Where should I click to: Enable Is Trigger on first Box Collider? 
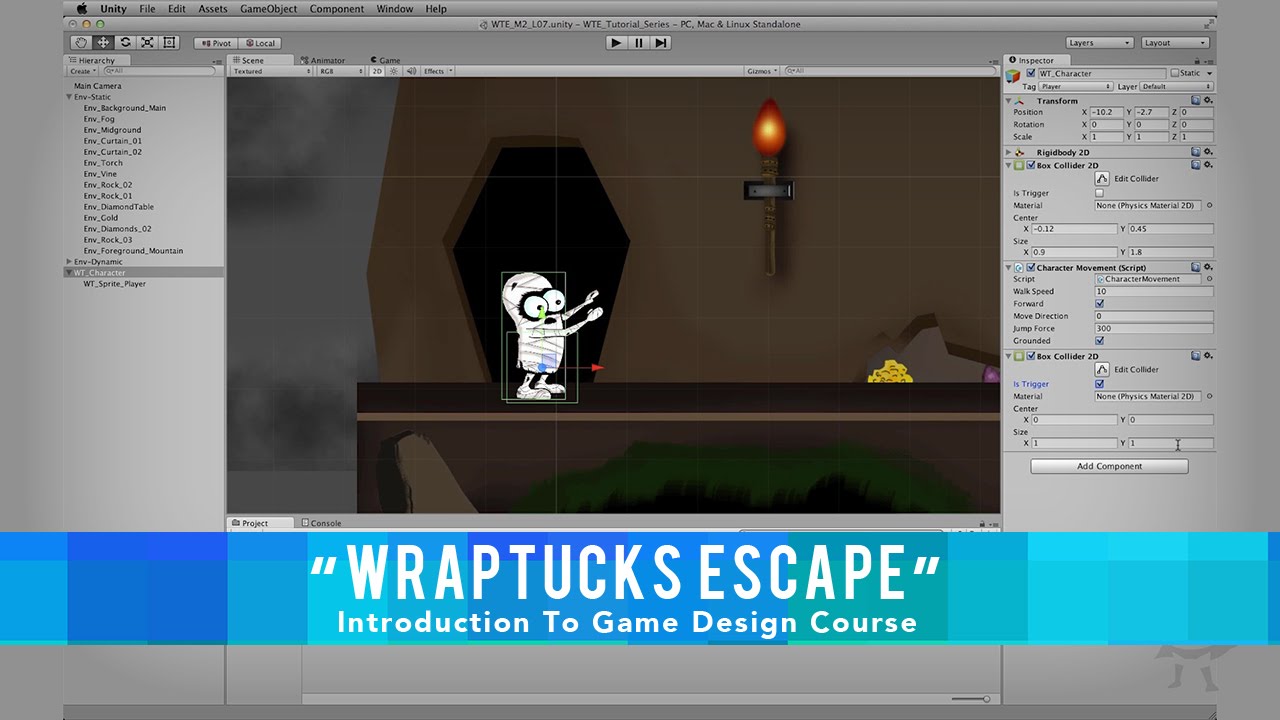[x=1100, y=193]
